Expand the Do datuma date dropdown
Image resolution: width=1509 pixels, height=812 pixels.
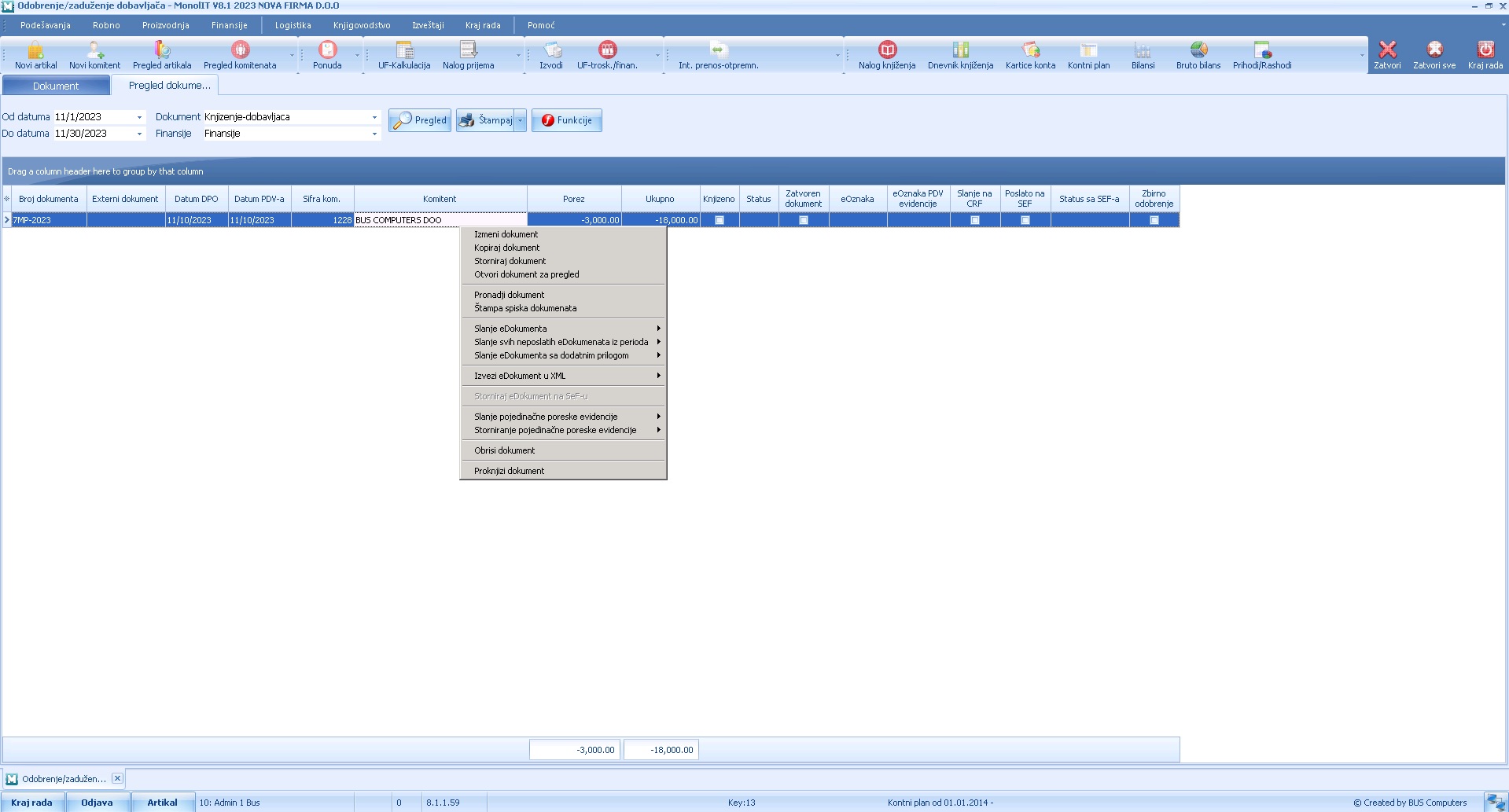[140, 134]
